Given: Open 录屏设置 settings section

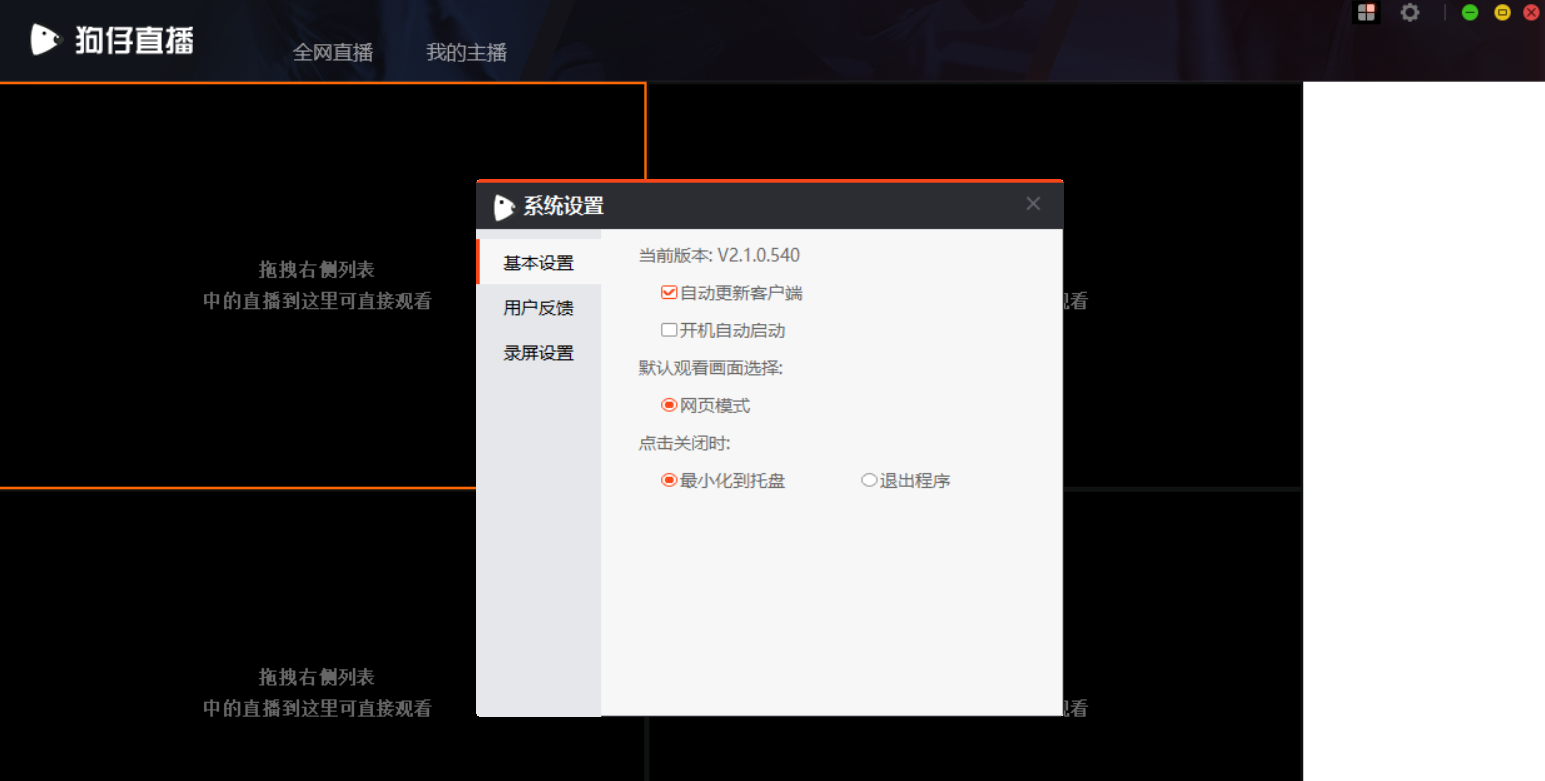Looking at the screenshot, I should (539, 352).
